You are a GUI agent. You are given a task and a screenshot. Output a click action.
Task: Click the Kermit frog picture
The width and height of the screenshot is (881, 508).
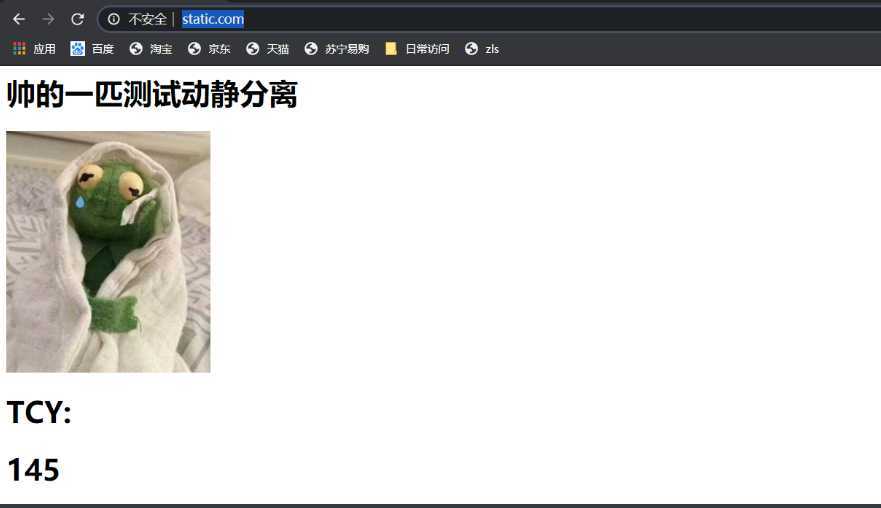pos(108,252)
